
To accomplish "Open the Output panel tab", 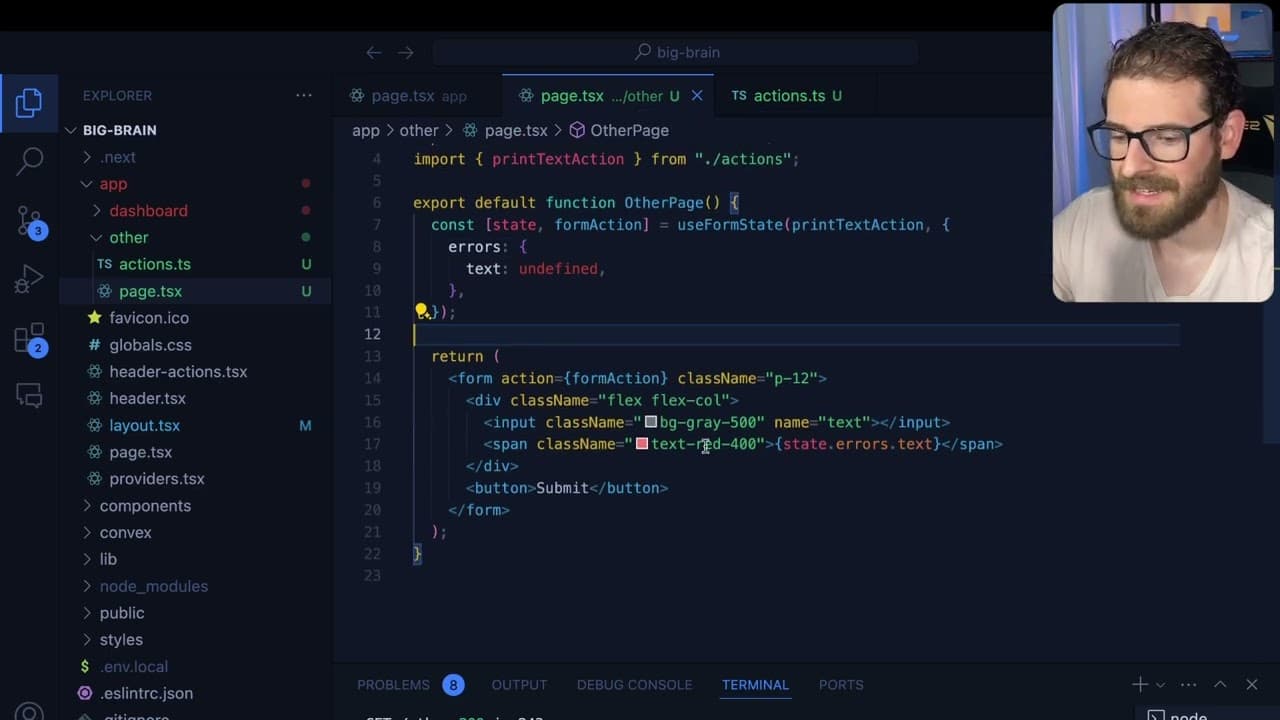I will pyautogui.click(x=519, y=685).
